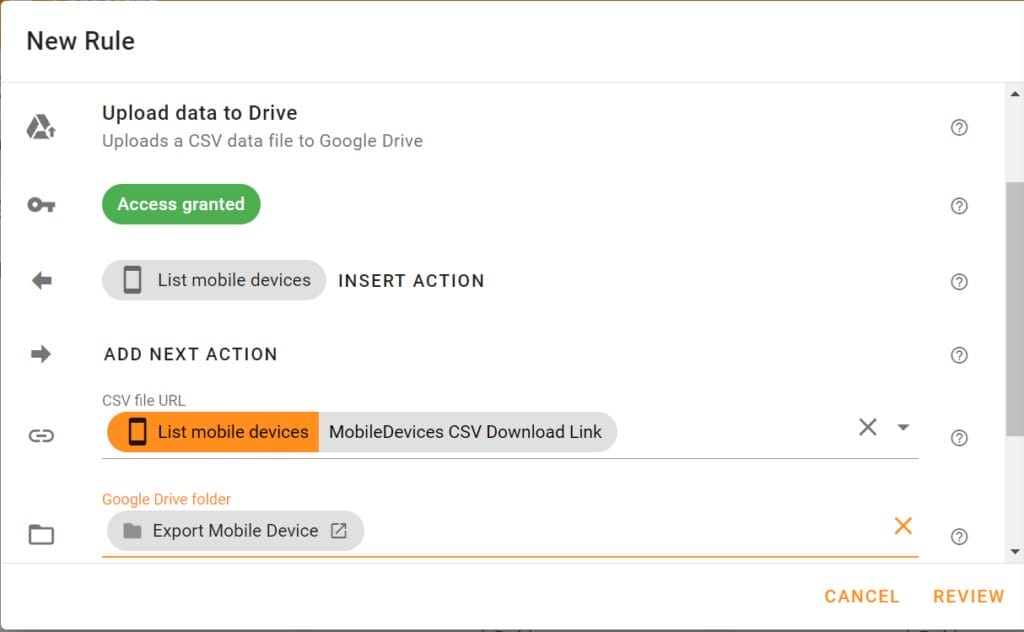
Task: Select the next action arrow icon
Action: pyautogui.click(x=40, y=354)
